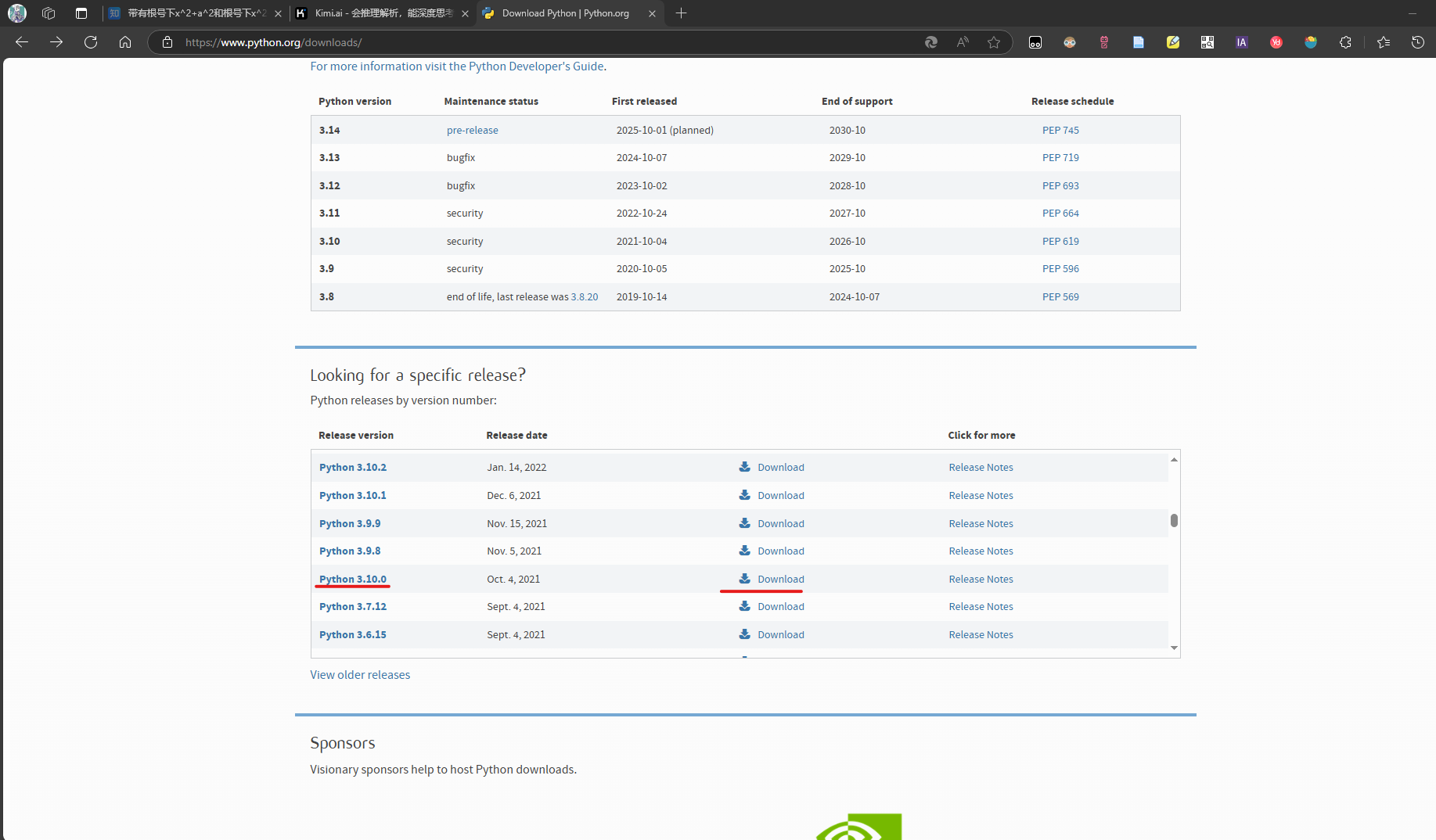Viewport: 1436px width, 840px height.
Task: Click the address bar URL field
Action: [548, 42]
